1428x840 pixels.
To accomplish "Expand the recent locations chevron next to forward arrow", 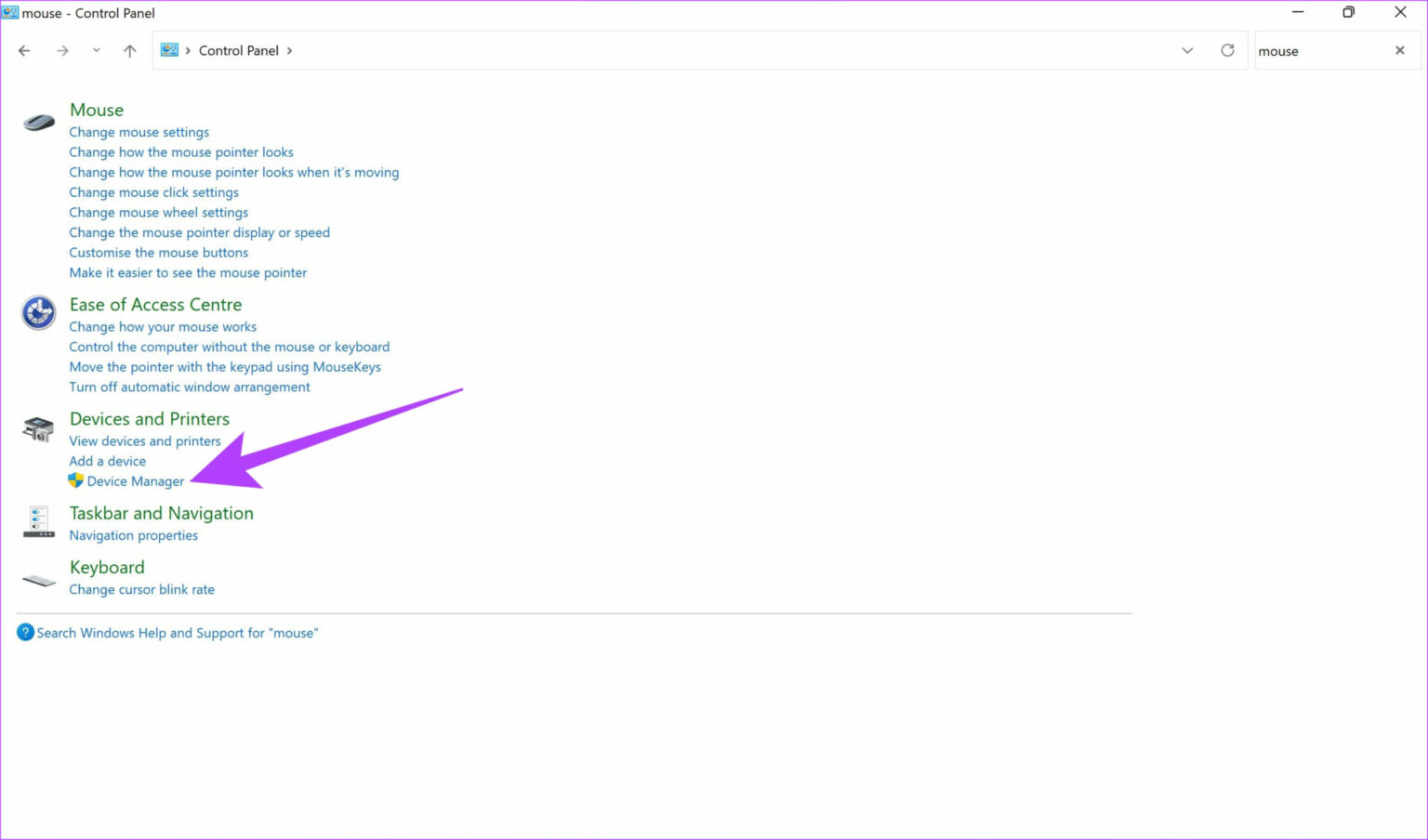I will pyautogui.click(x=96, y=50).
